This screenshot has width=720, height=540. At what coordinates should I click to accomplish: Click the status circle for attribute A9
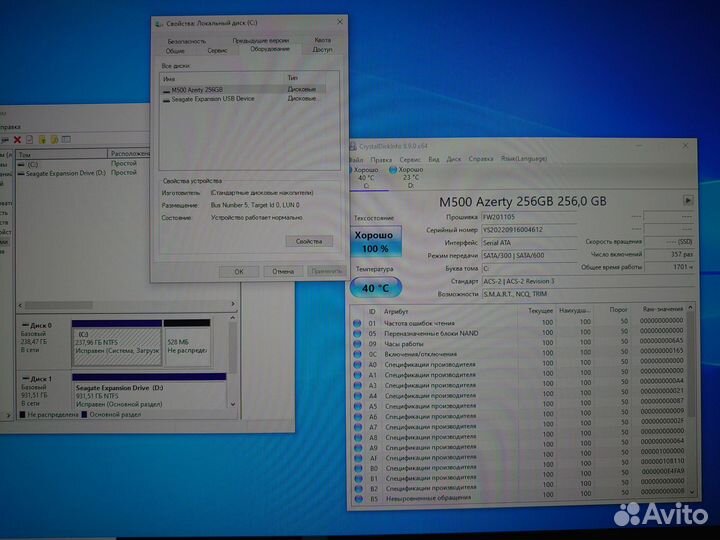tap(359, 448)
